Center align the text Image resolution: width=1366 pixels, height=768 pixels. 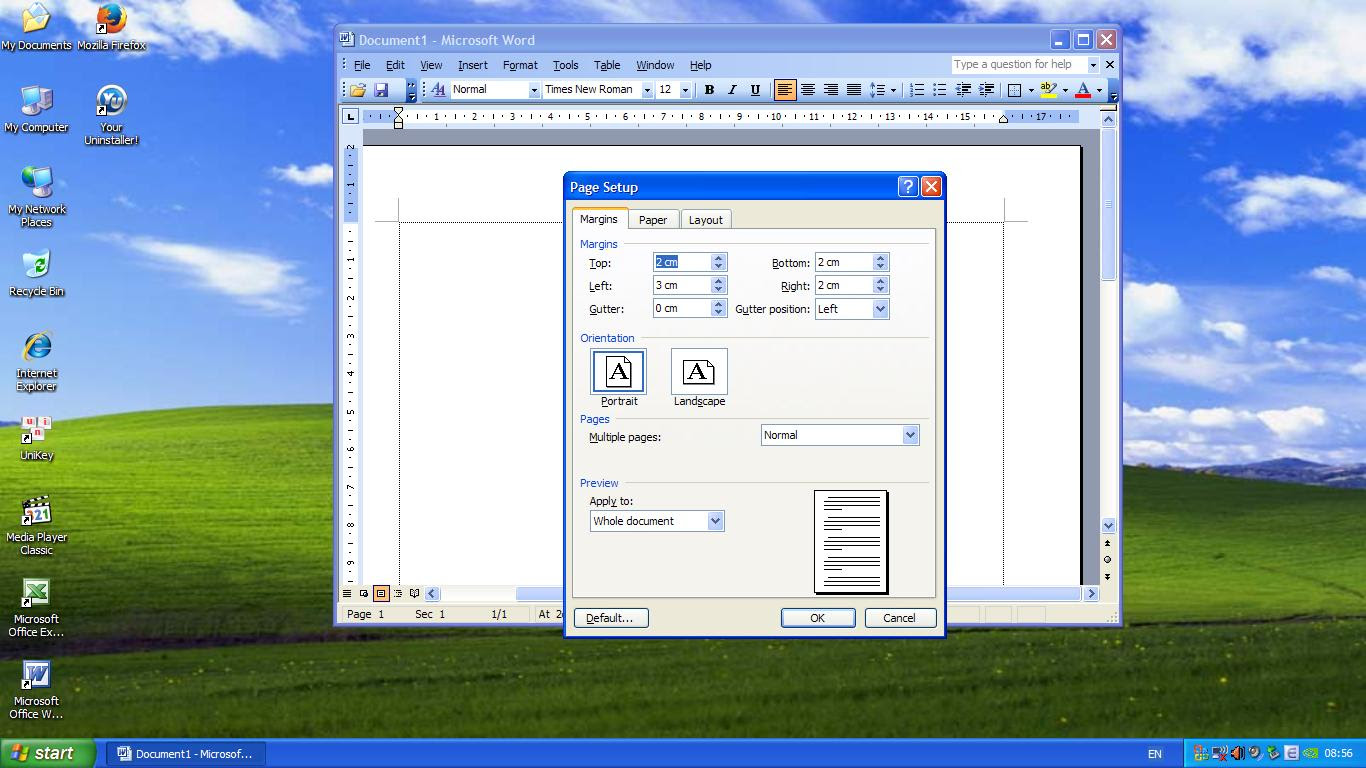808,90
